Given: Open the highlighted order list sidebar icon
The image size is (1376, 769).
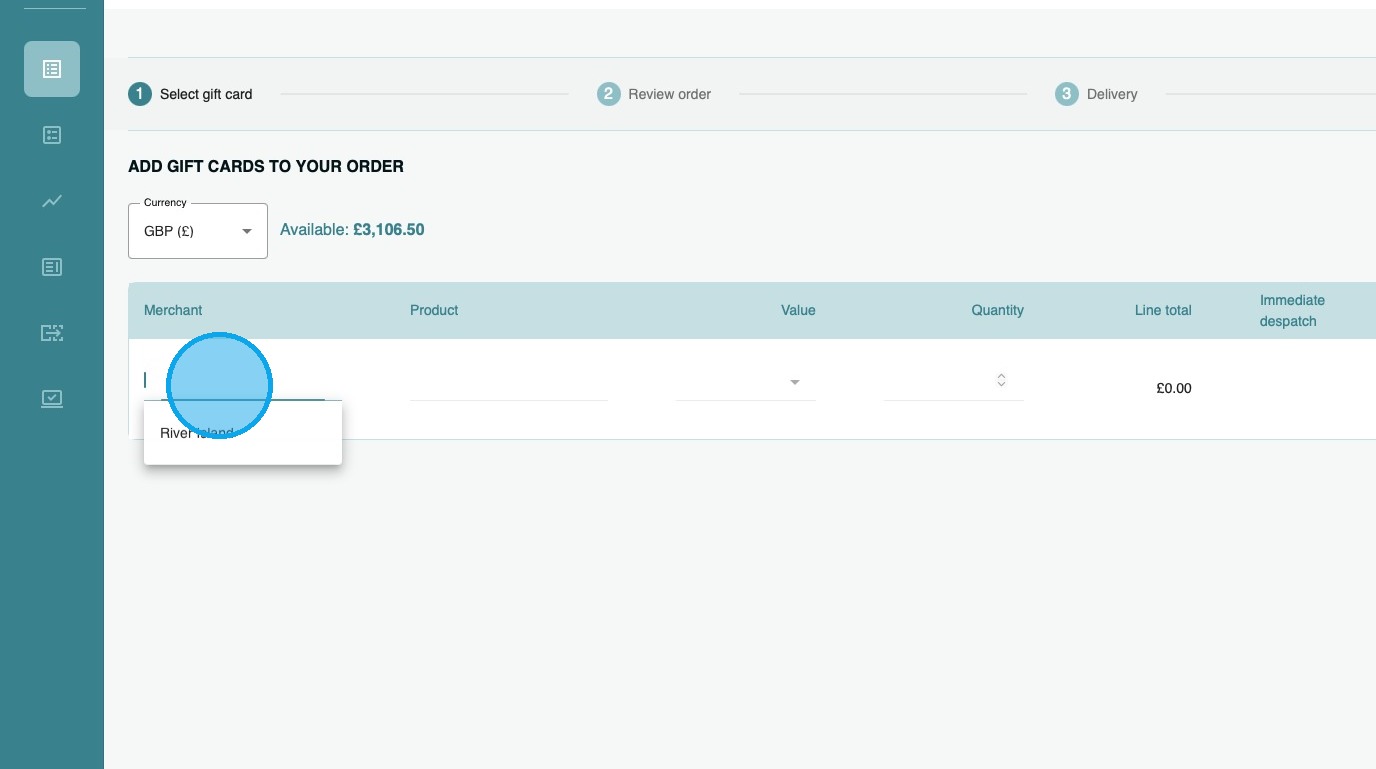Looking at the screenshot, I should coord(52,69).
